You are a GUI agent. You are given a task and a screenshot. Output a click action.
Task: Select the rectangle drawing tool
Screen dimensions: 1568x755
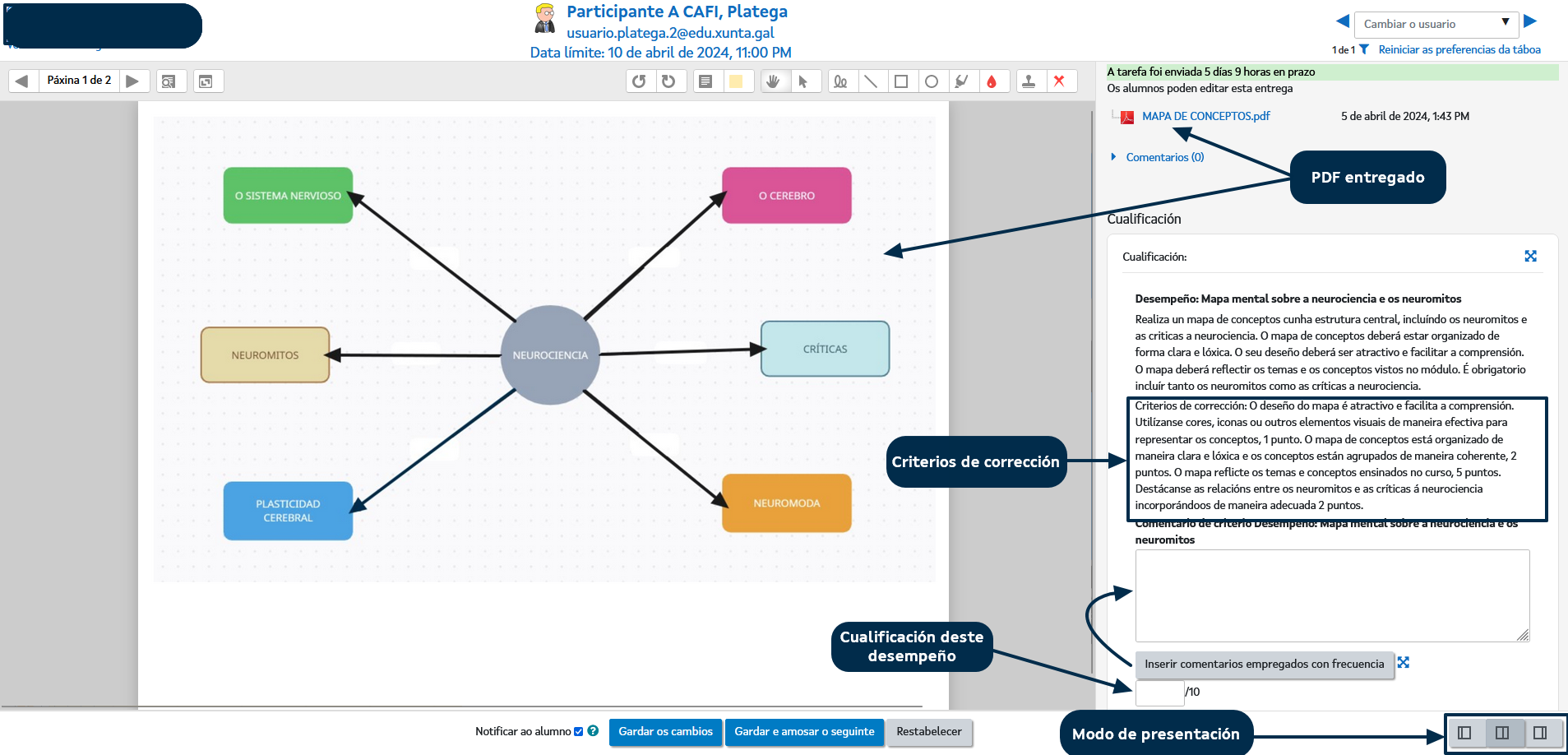click(901, 81)
